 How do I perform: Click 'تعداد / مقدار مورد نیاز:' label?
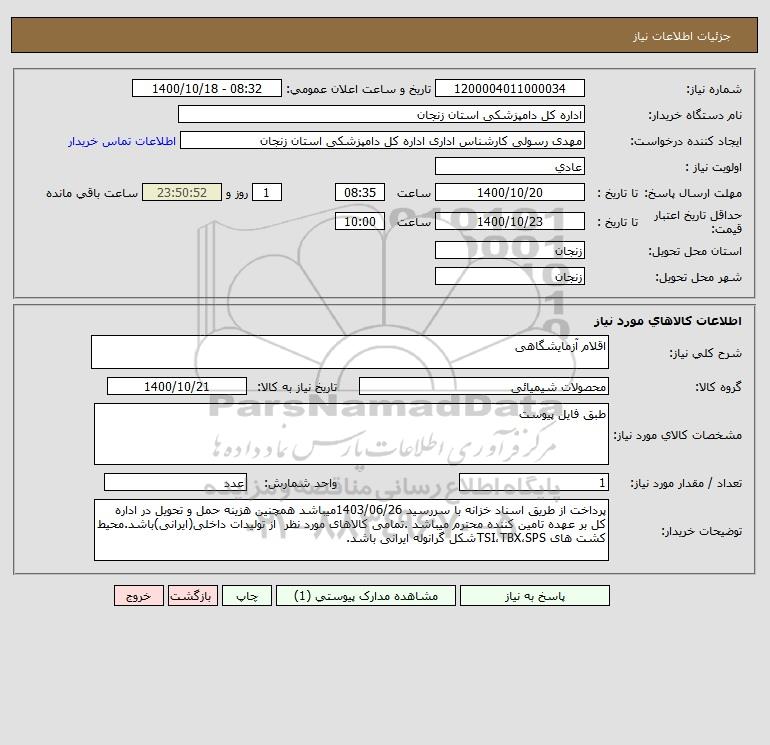[x=686, y=483]
